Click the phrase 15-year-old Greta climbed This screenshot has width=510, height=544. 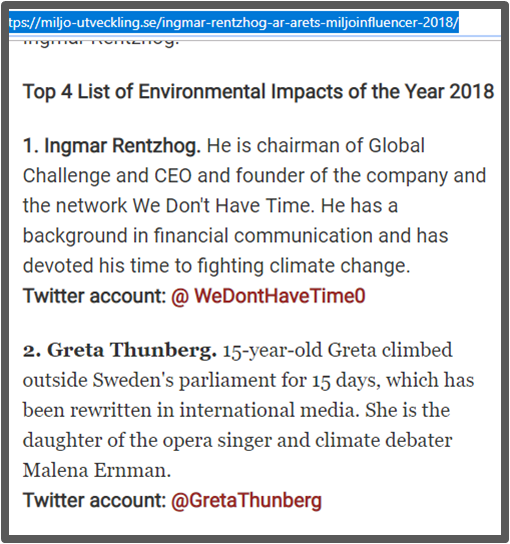(337, 350)
